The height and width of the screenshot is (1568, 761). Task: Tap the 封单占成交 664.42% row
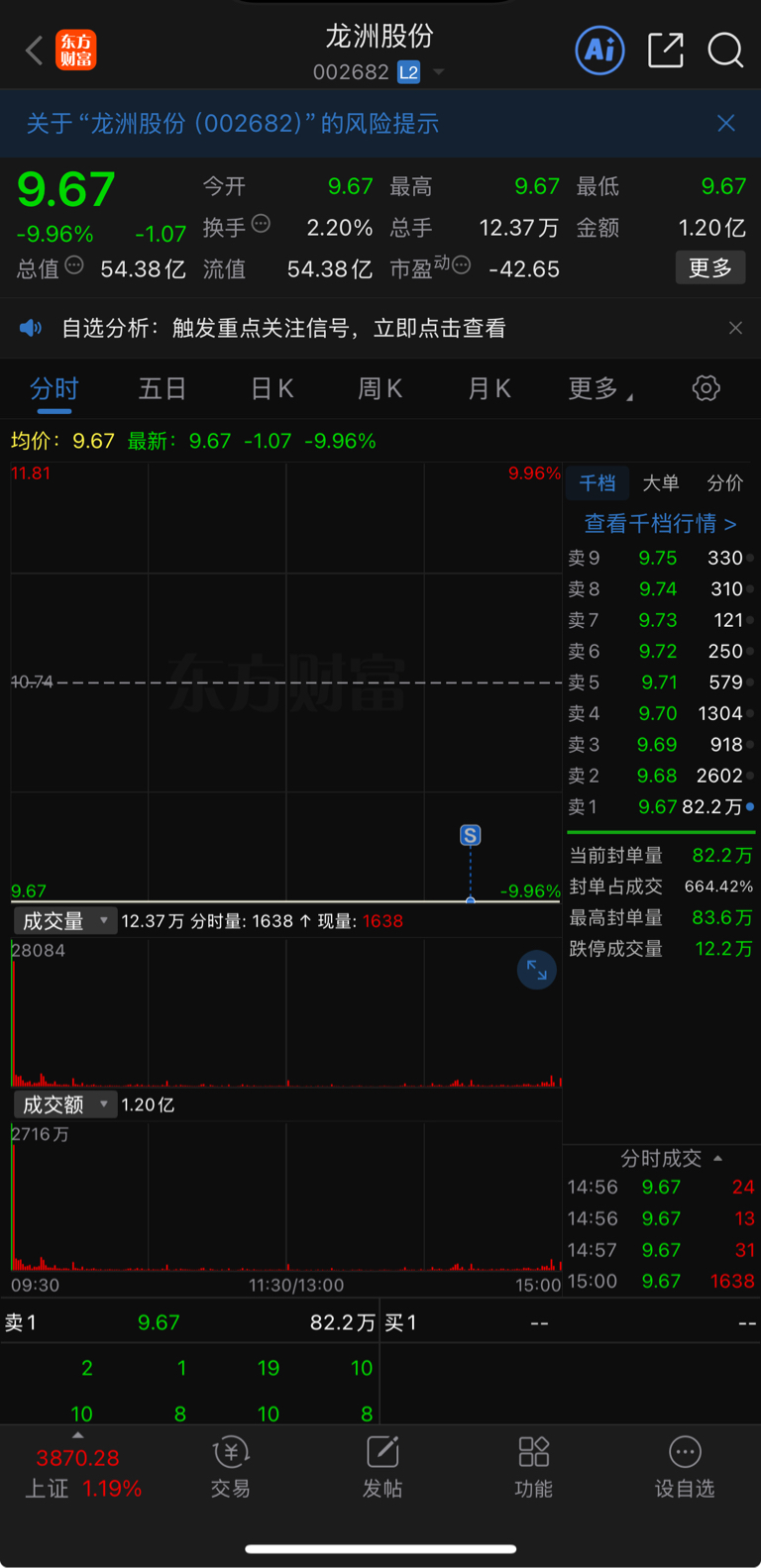[x=661, y=887]
